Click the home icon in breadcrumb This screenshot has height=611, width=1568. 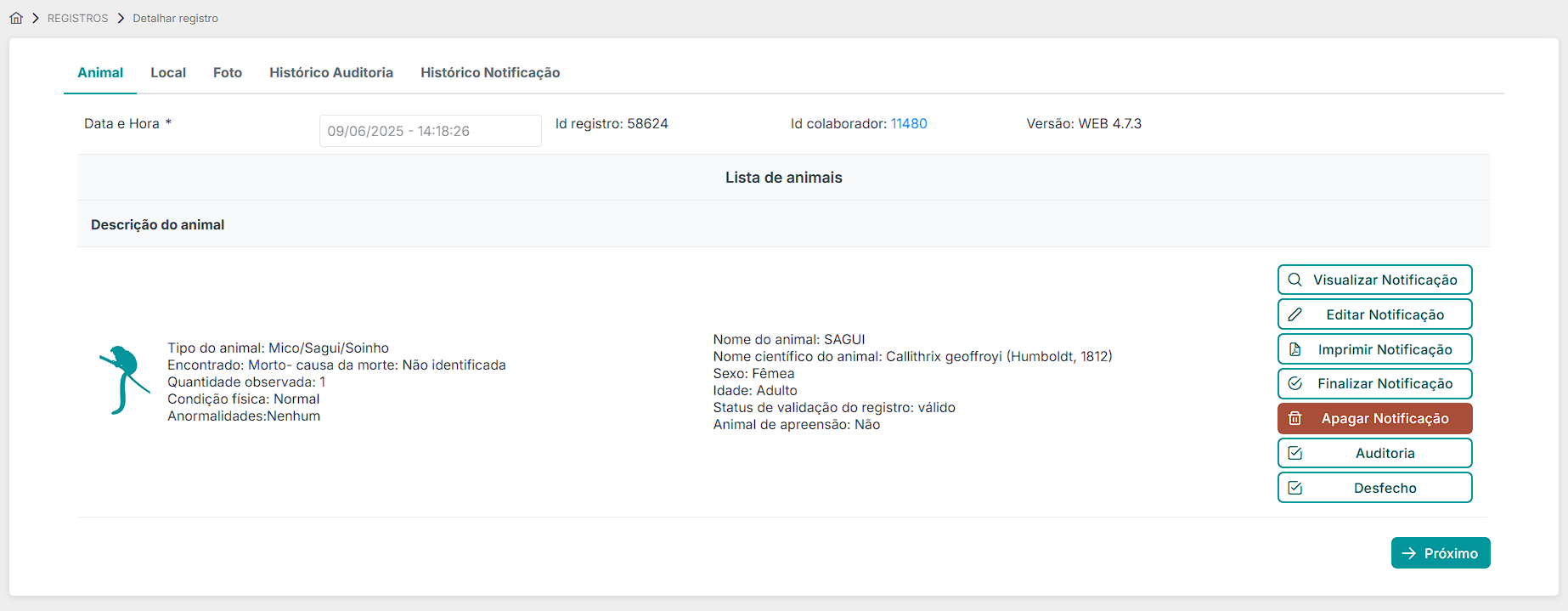(16, 18)
